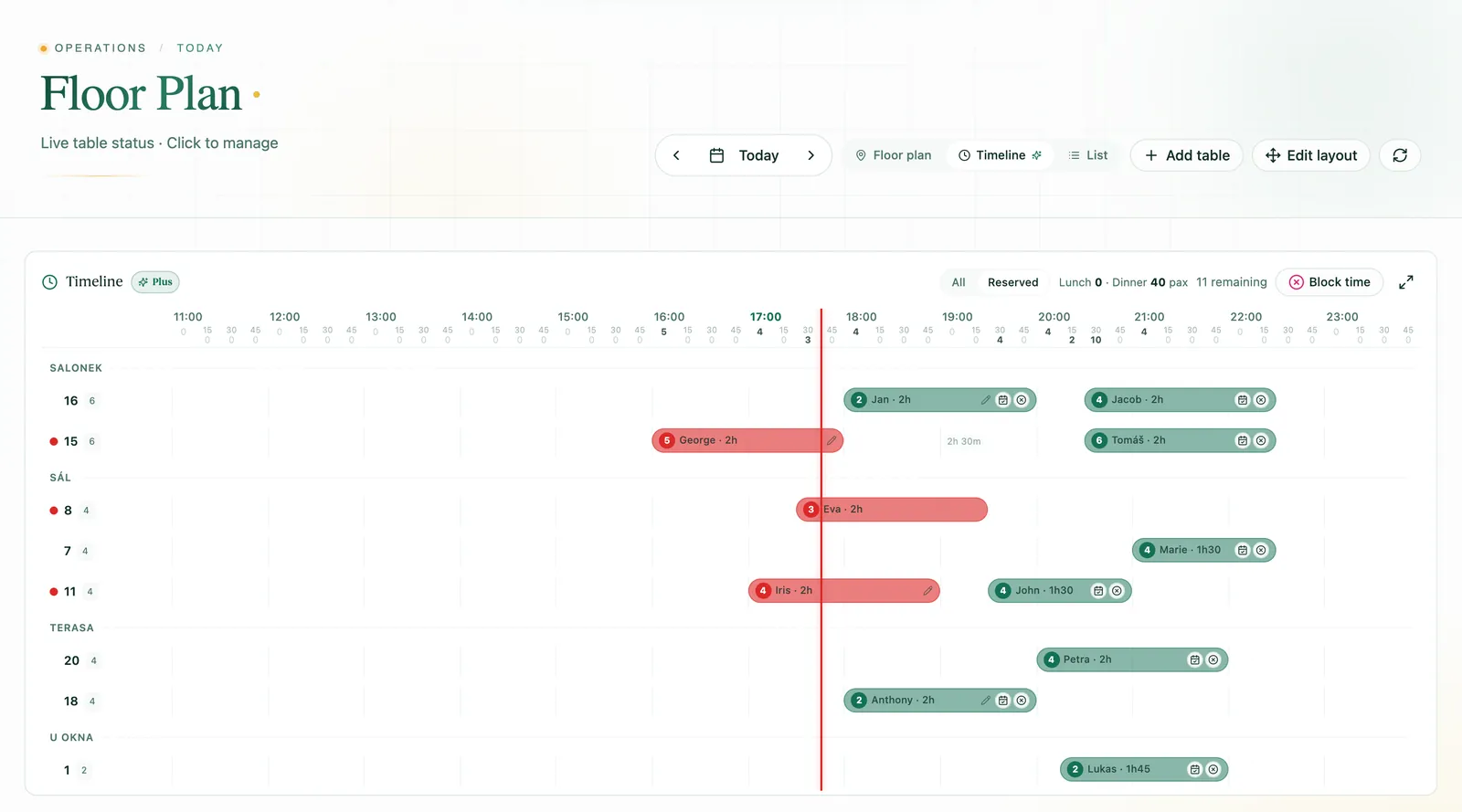This screenshot has height=812, width=1462.
Task: Show All reservations filter
Action: (x=959, y=282)
